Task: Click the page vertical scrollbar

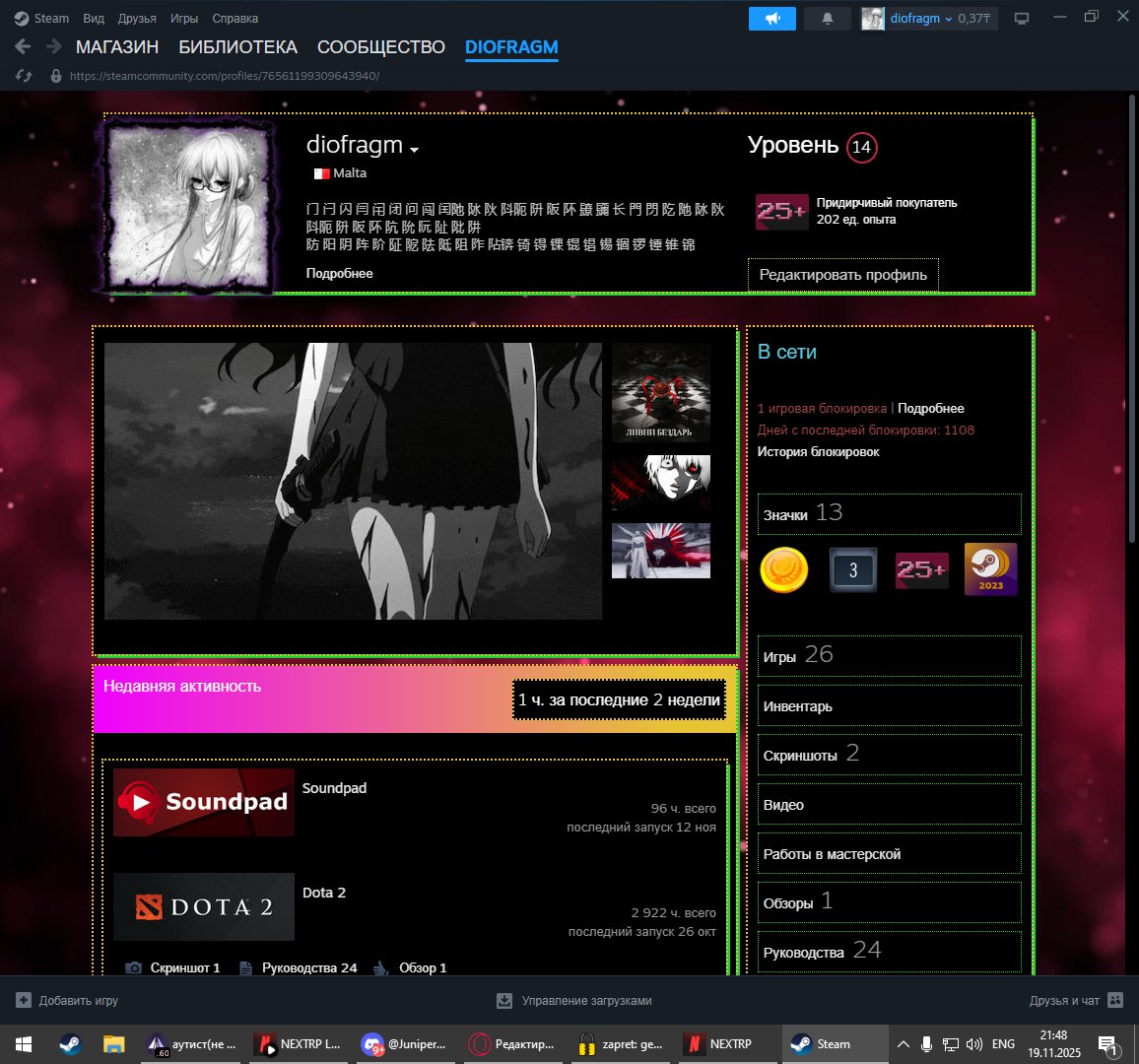Action: (1132, 315)
